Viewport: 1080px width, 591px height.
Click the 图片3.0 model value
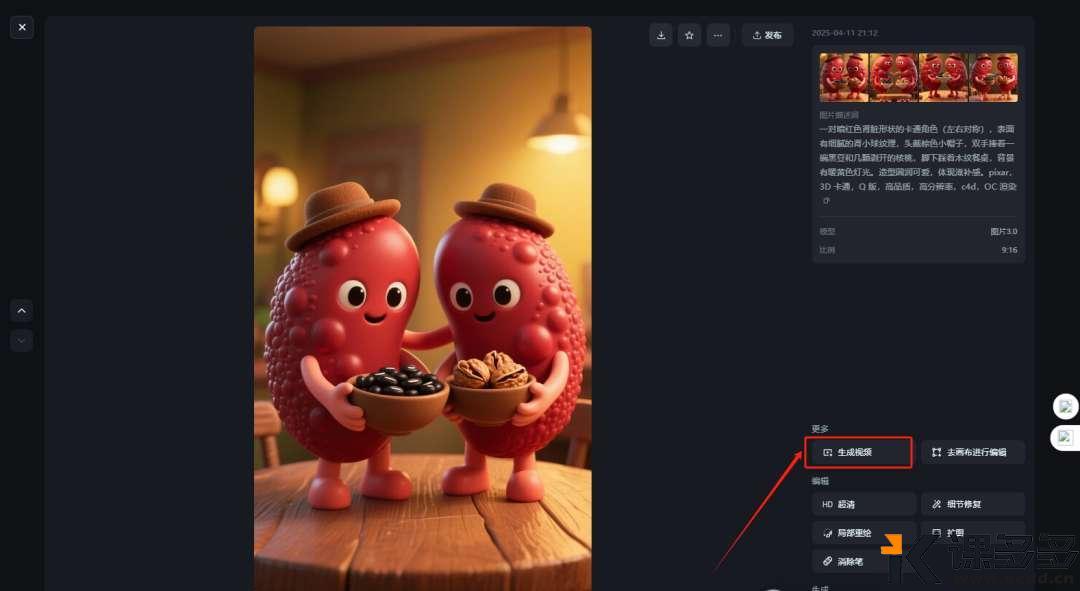[1004, 231]
